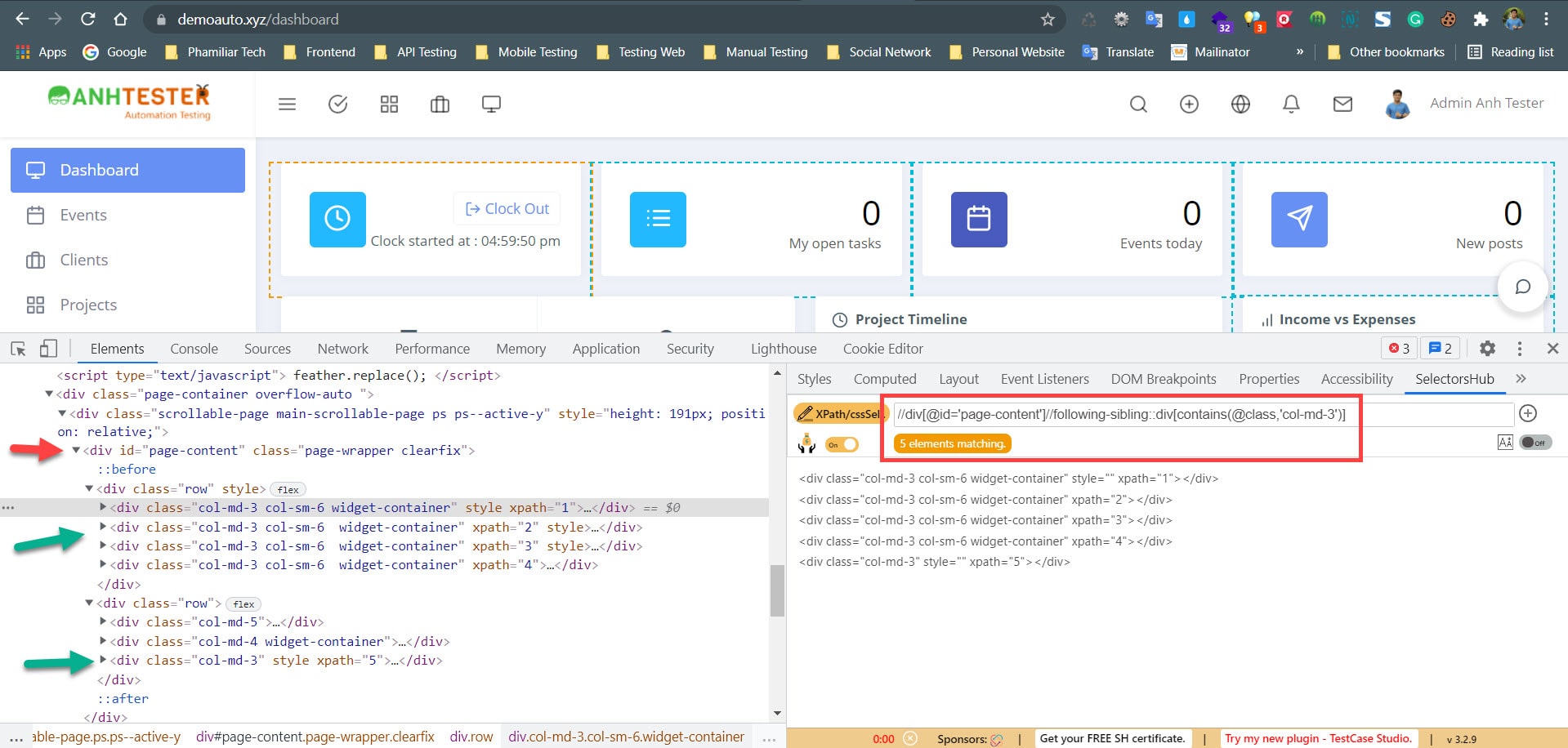Open the checkmark circle todo icon
Image resolution: width=1568 pixels, height=748 pixels.
(337, 104)
